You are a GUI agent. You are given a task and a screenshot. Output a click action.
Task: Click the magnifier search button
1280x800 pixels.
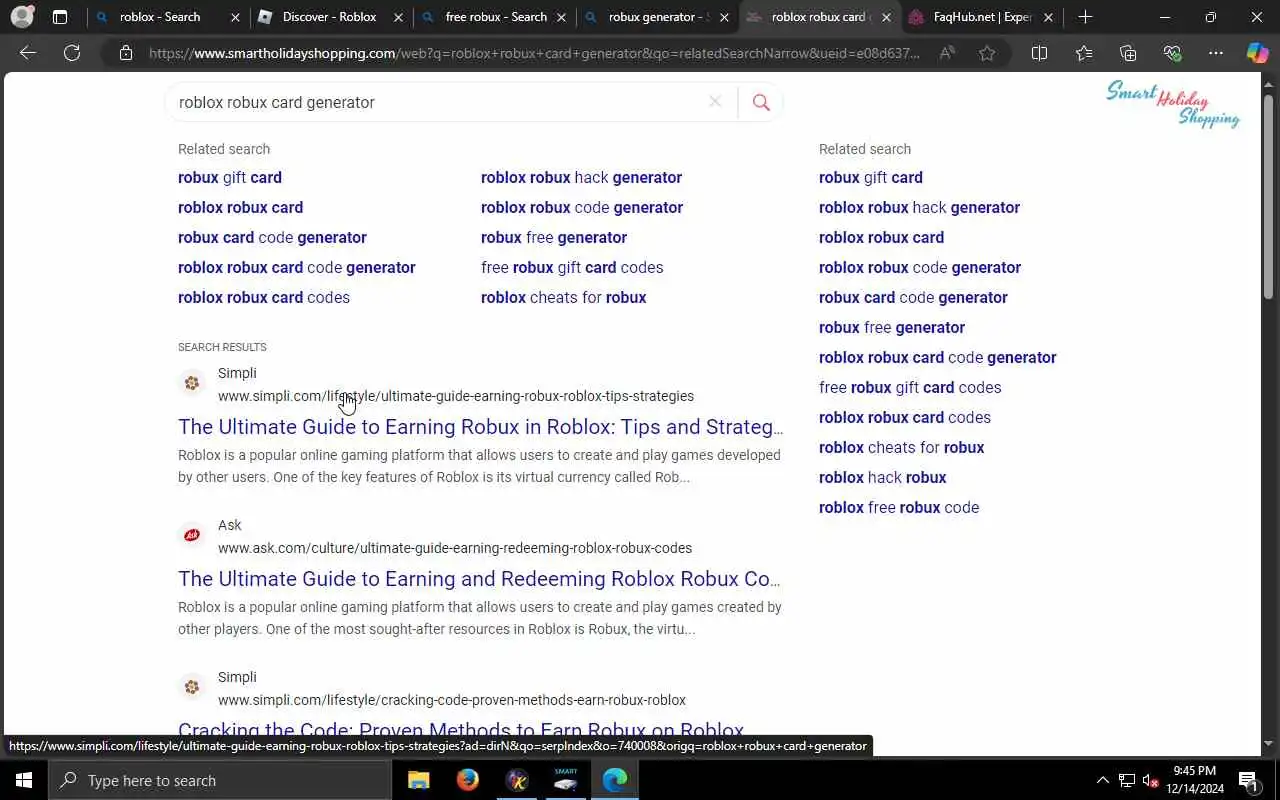[x=761, y=102]
